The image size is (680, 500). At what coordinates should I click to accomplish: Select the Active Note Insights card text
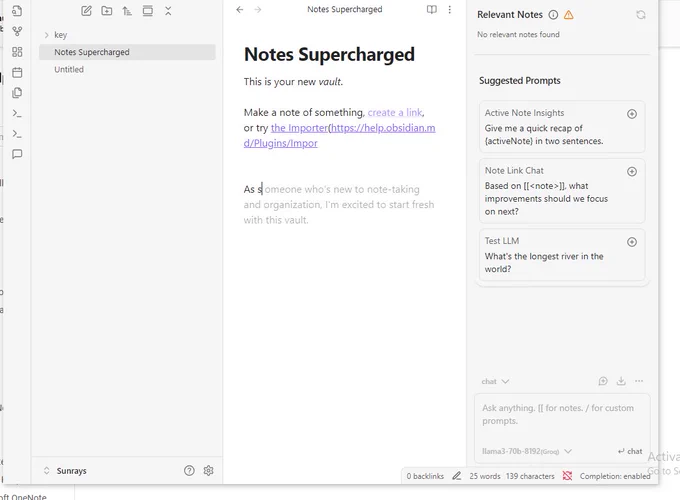[544, 135]
